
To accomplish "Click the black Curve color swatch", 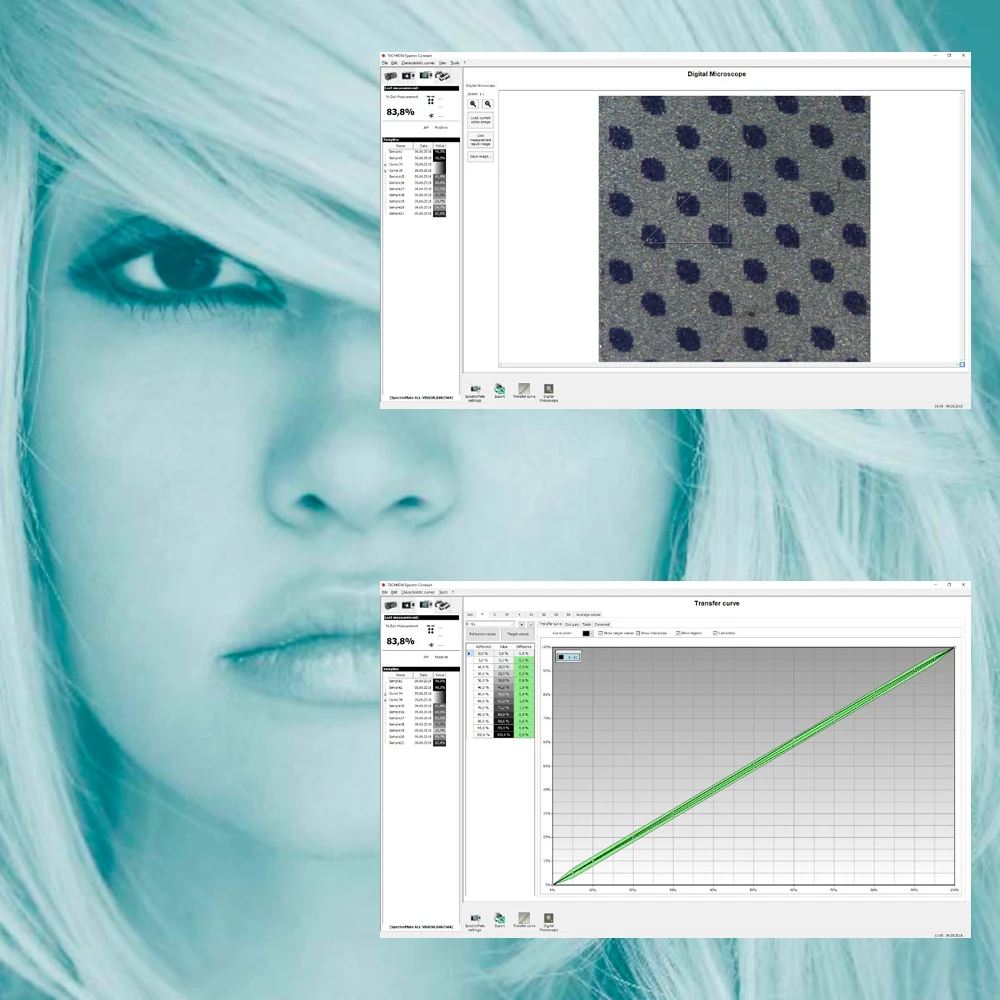I will [586, 633].
